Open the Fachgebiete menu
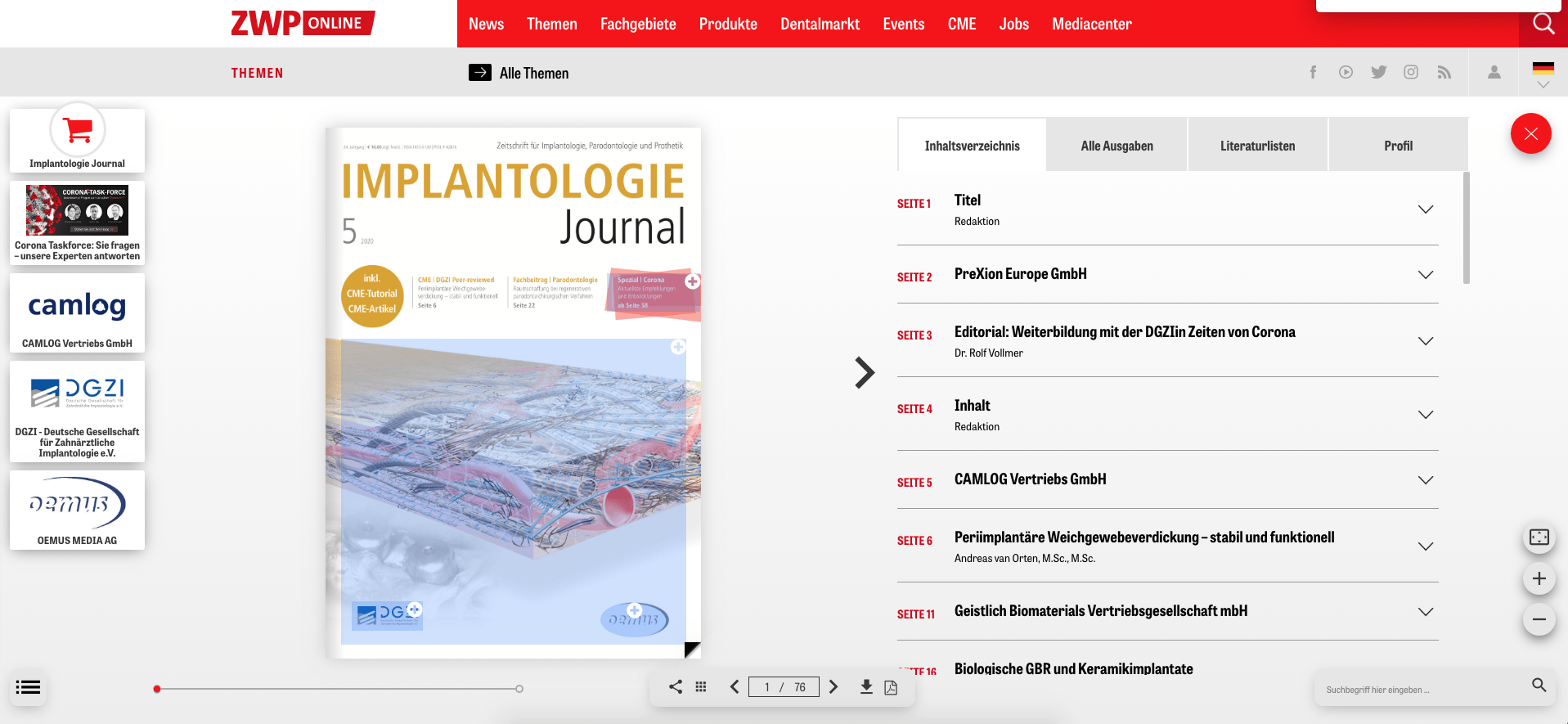1568x724 pixels. [x=638, y=24]
